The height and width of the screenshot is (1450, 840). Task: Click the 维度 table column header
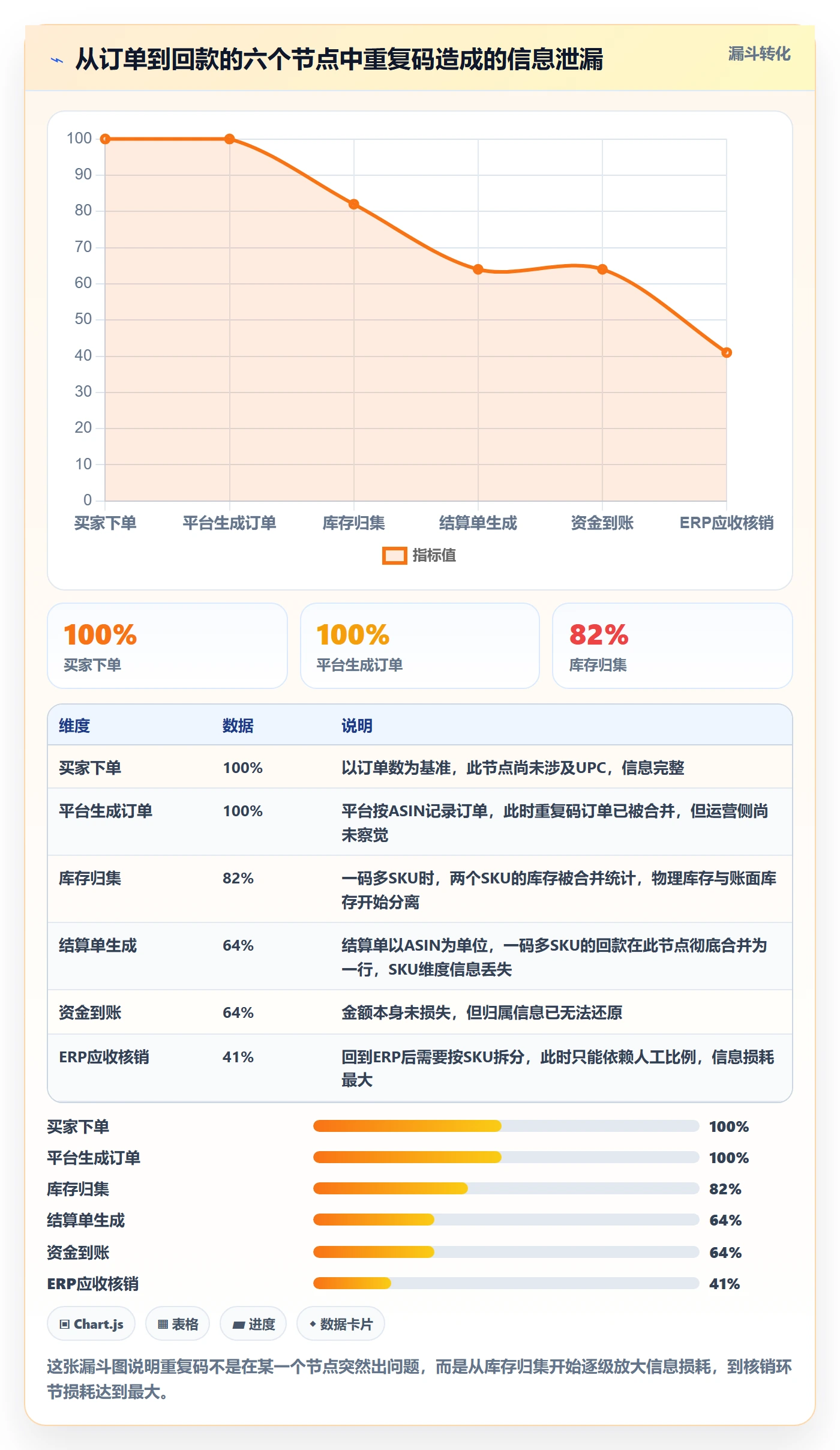pyautogui.click(x=74, y=726)
